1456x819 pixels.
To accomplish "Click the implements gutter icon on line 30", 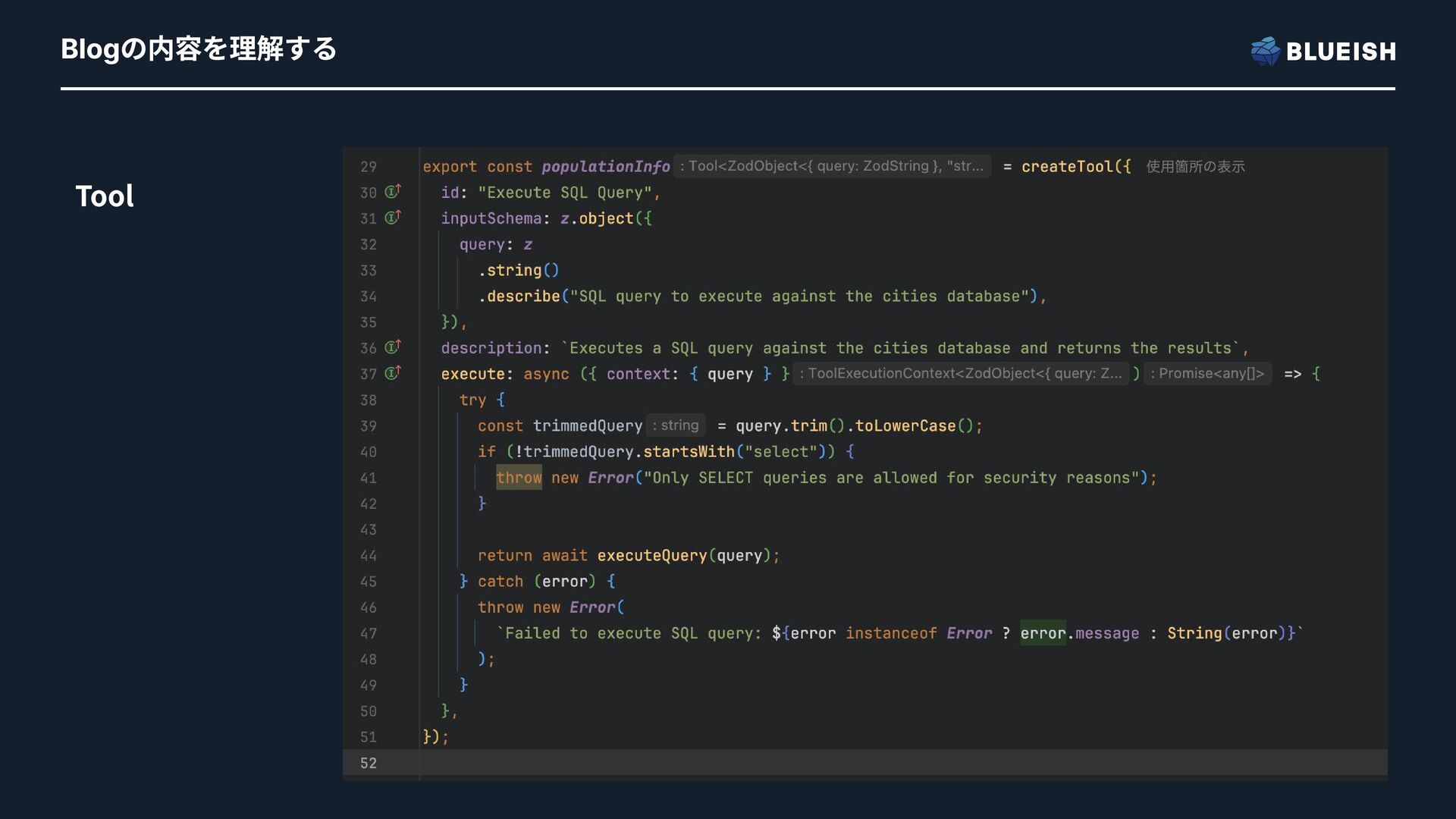I will pos(392,192).
